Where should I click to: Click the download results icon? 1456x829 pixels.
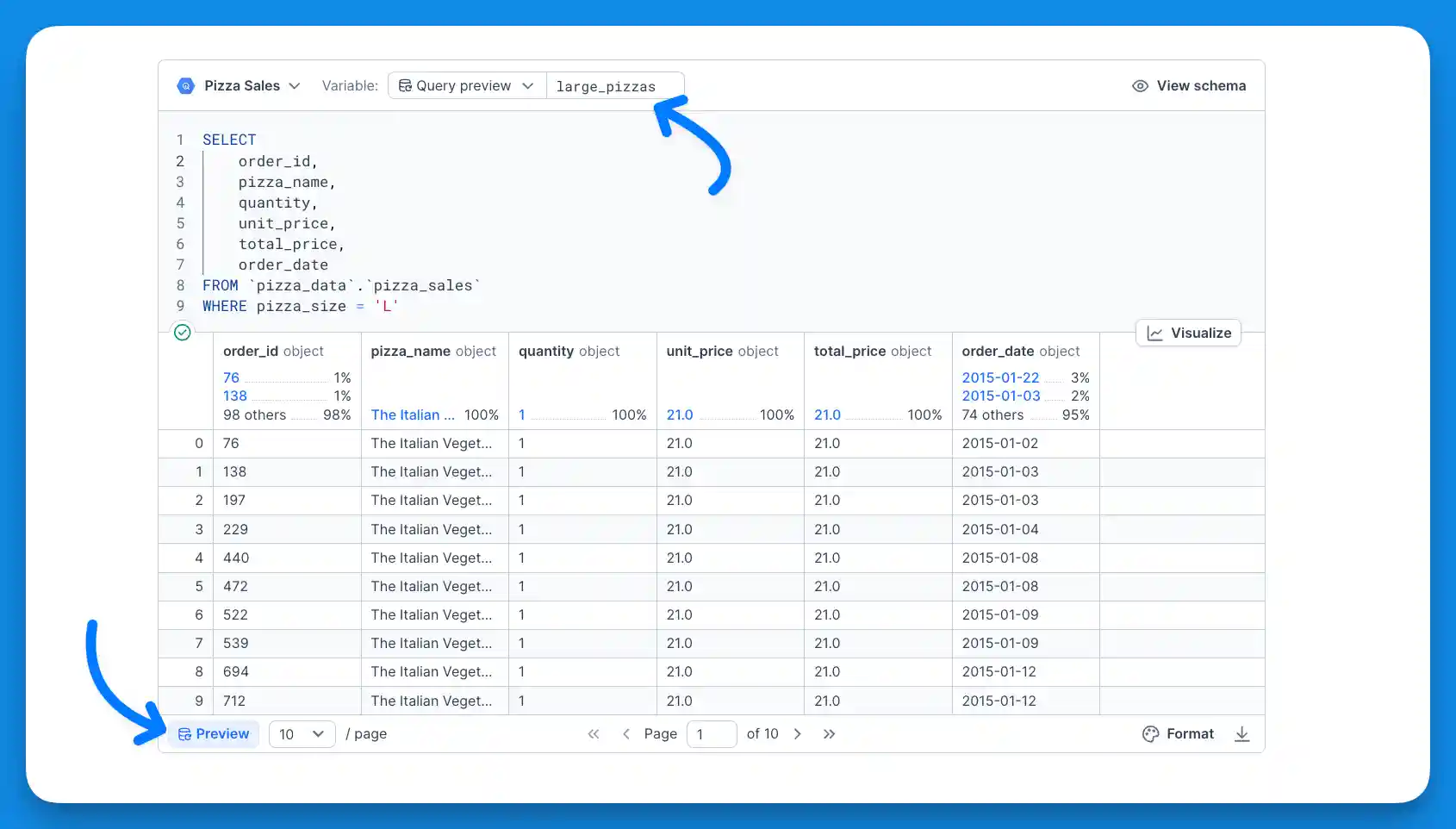1241,733
